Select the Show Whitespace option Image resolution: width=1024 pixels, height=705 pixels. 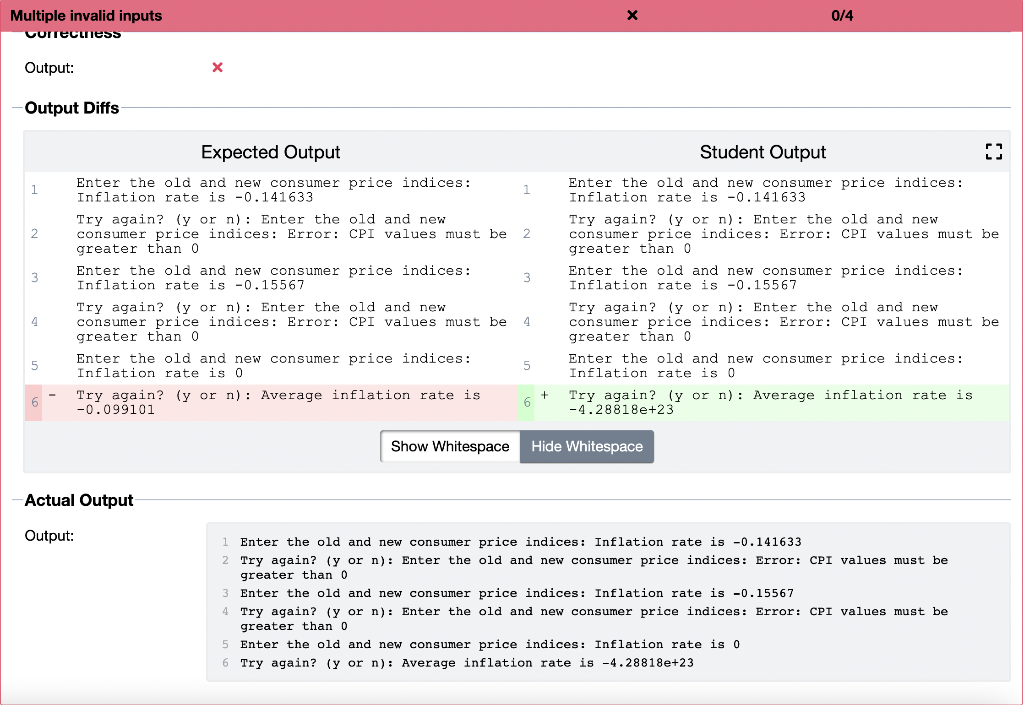[450, 446]
